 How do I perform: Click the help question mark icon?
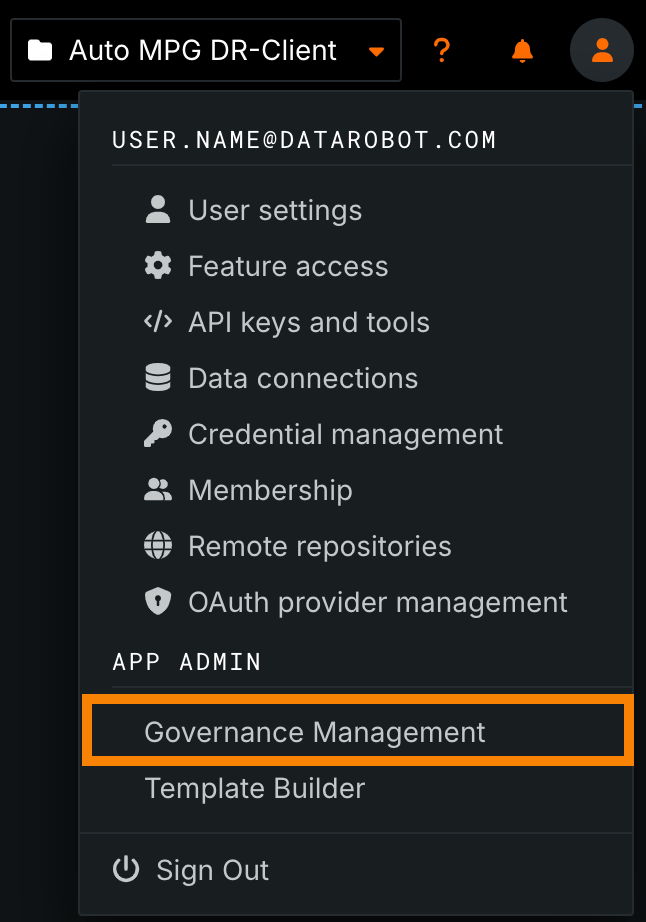click(441, 50)
